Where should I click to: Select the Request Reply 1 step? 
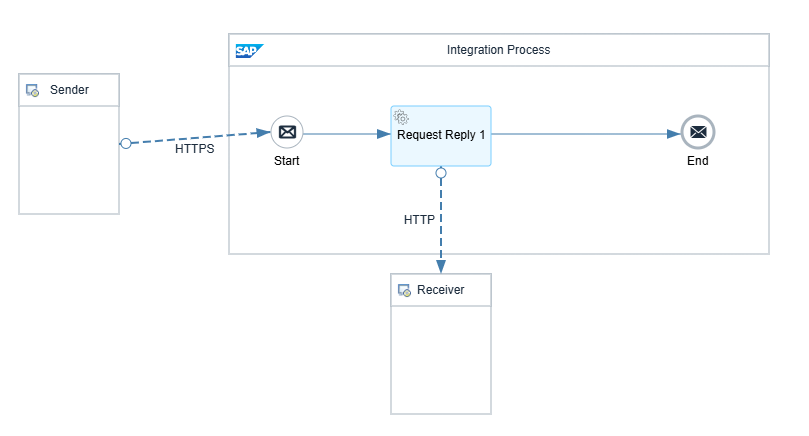coord(441,136)
